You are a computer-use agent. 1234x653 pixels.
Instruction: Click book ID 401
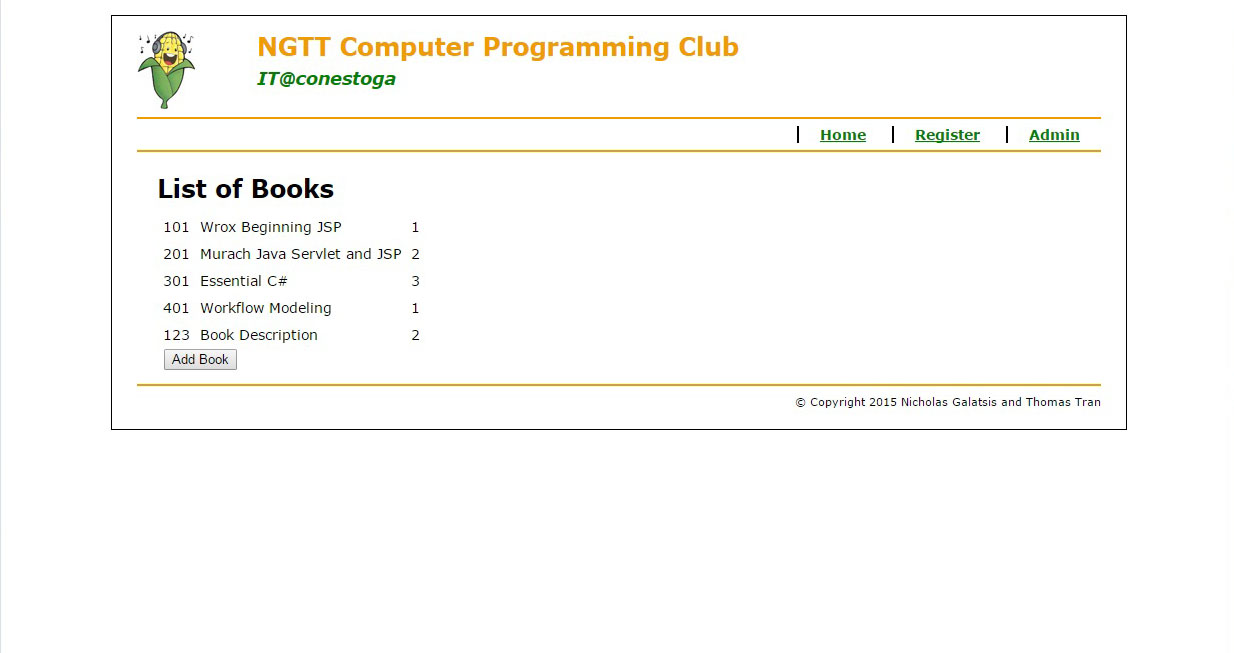tap(176, 309)
